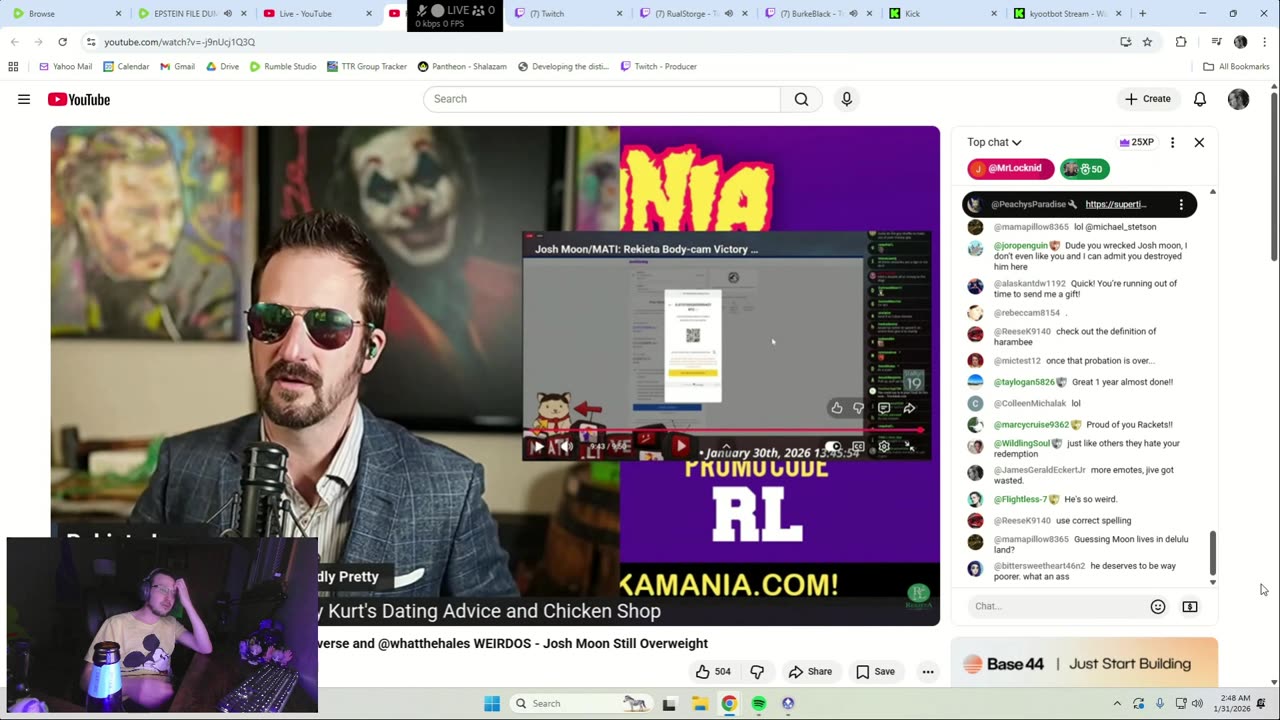Focus the Chat message input
This screenshot has width=1280, height=720.
1057,606
